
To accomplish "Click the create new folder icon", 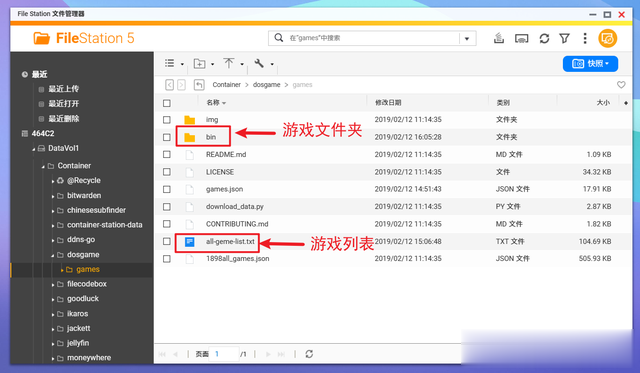I will click(200, 64).
